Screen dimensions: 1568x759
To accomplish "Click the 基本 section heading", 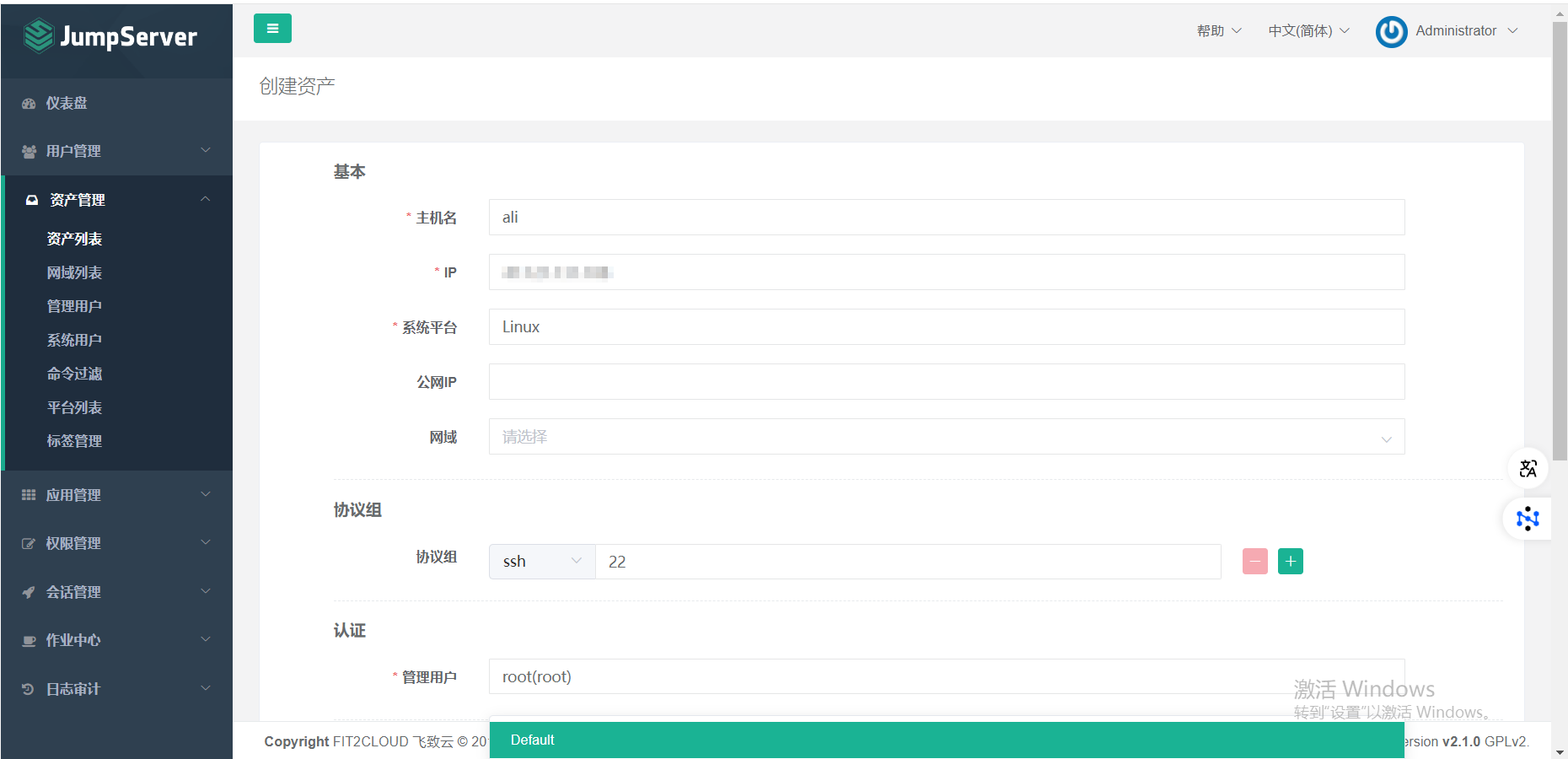I will 349,172.
